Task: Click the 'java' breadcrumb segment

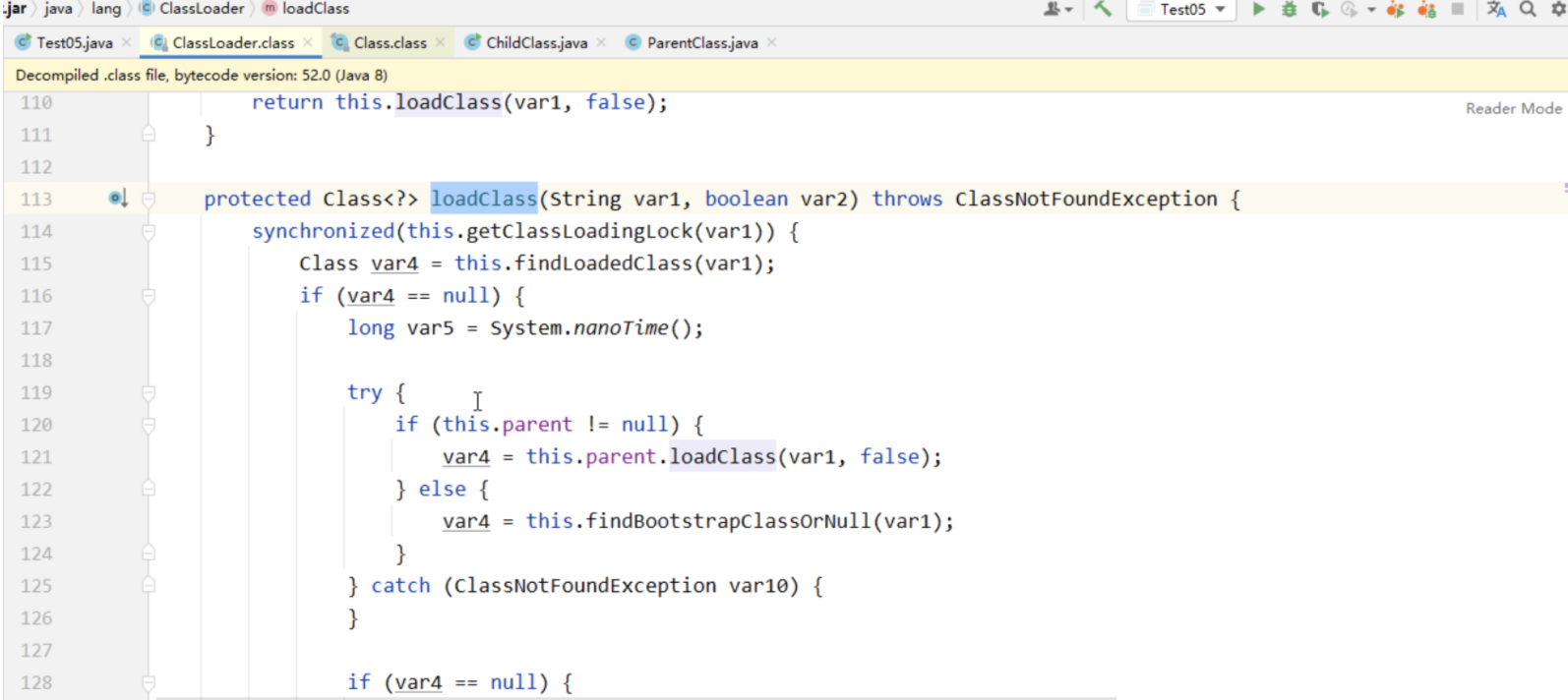Action: (58, 9)
